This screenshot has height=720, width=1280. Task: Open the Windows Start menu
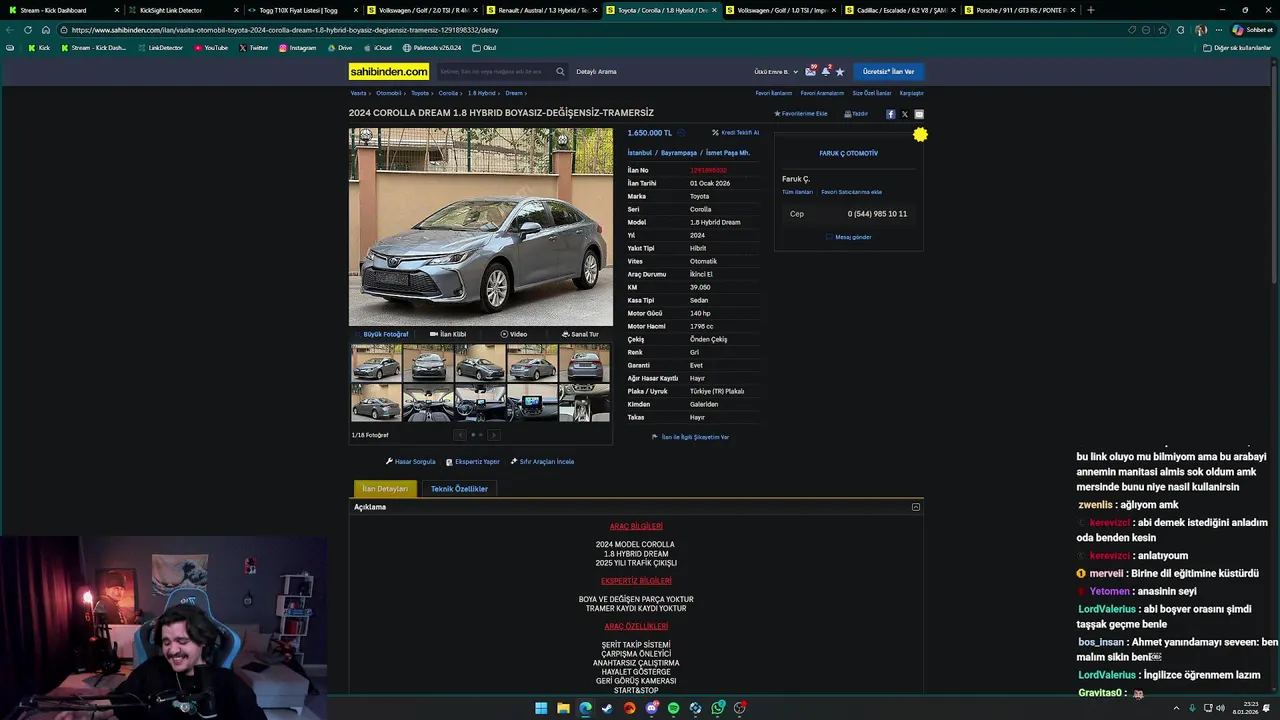541,708
